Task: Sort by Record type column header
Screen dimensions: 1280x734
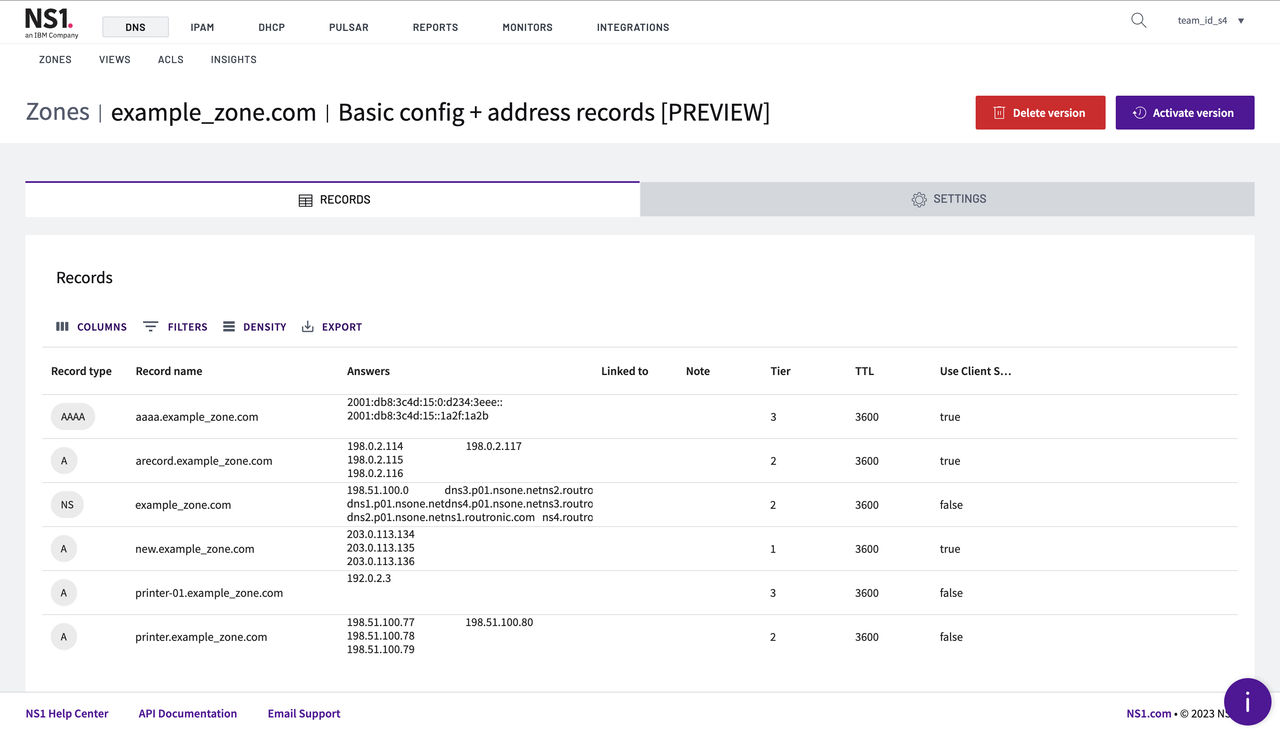Action: tap(81, 371)
